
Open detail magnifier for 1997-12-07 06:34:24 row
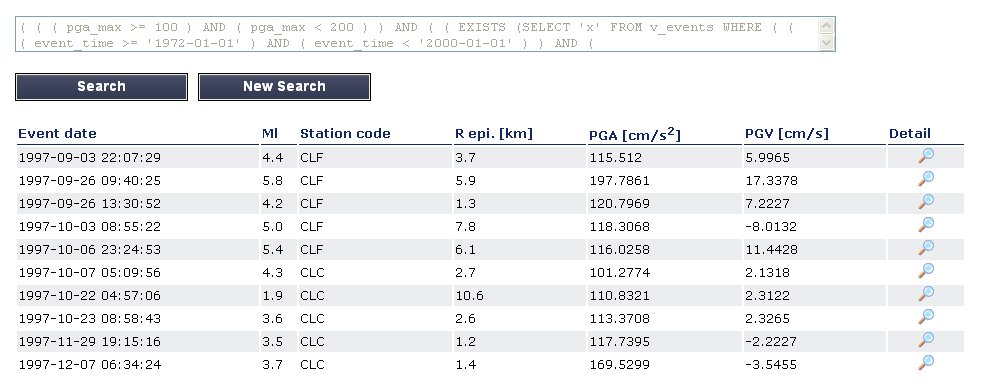(926, 363)
